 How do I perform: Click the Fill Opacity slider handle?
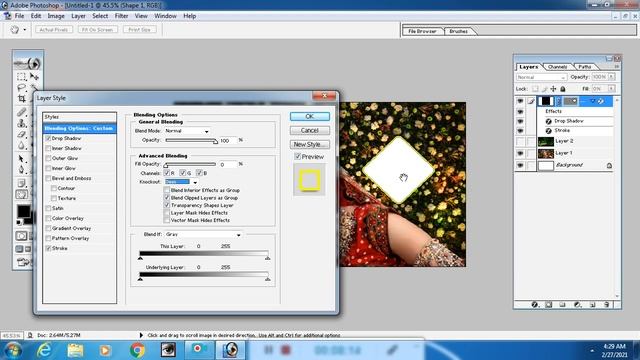tap(166, 166)
